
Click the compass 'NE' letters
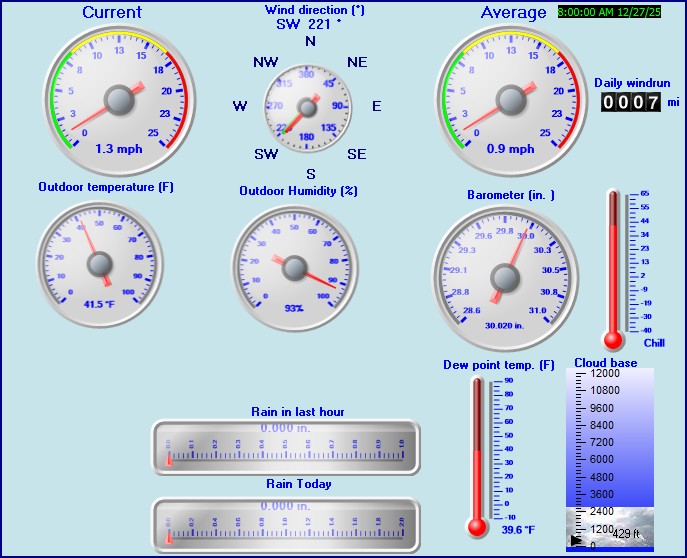(357, 62)
